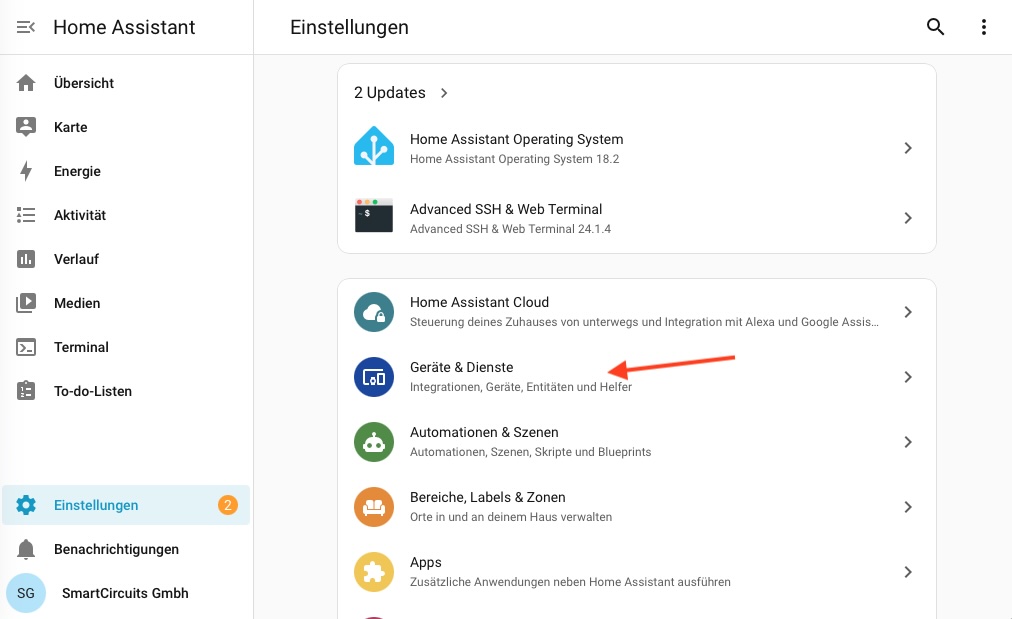The height and width of the screenshot is (619, 1012).
Task: Open Terminal in the sidebar
Action: coord(81,347)
